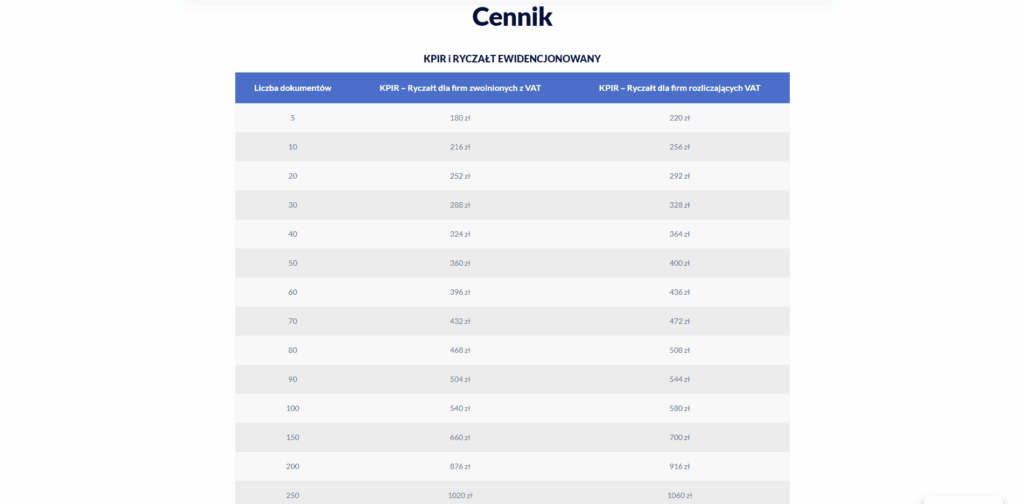Click the 400 zł price cell

pos(679,263)
